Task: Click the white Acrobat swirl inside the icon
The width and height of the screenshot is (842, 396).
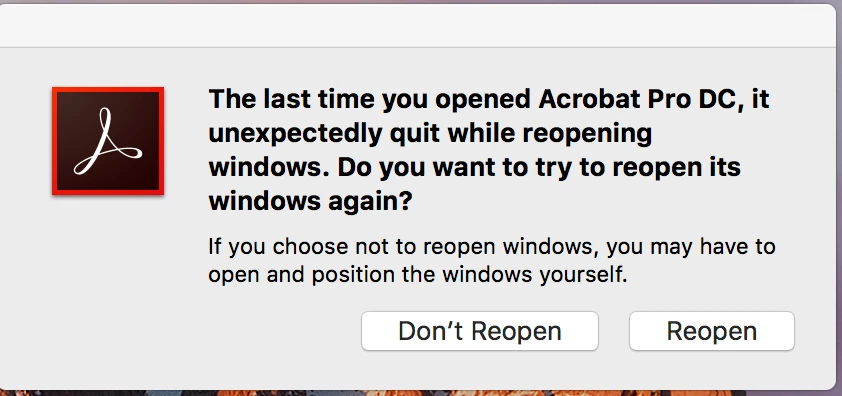Action: click(108, 141)
